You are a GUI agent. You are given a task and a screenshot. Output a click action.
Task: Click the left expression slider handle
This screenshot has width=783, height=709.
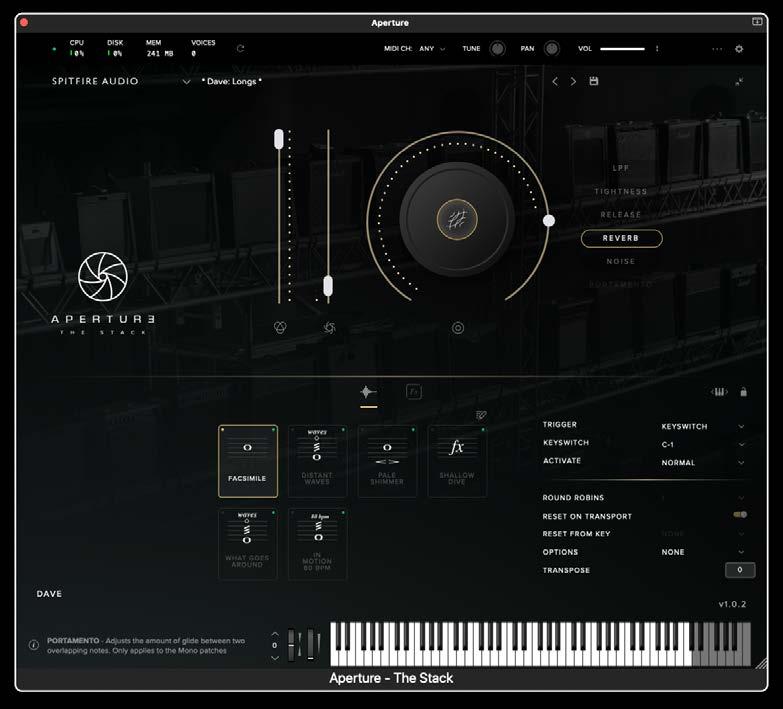(x=279, y=139)
